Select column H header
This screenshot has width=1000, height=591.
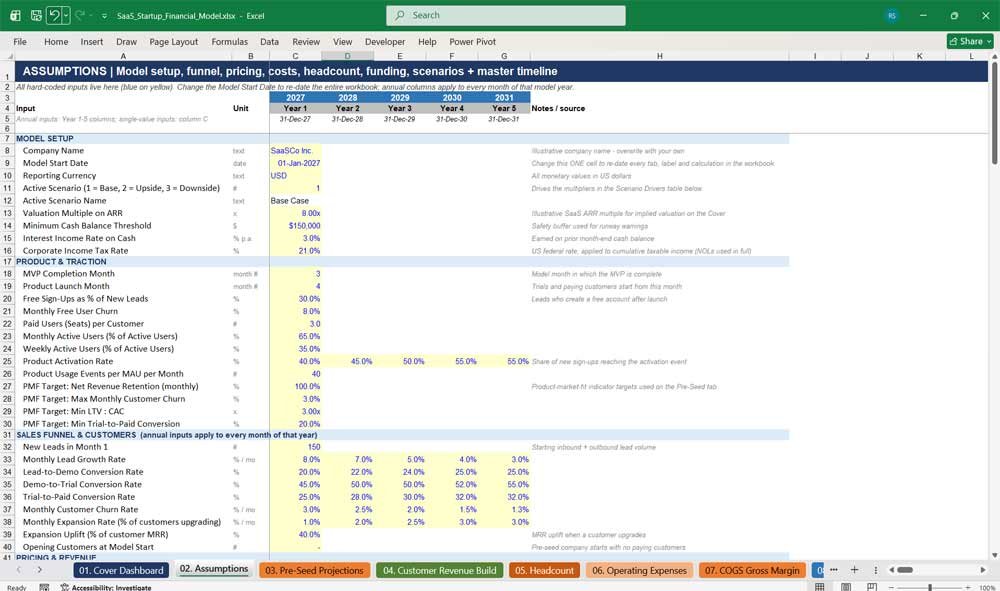(x=659, y=56)
